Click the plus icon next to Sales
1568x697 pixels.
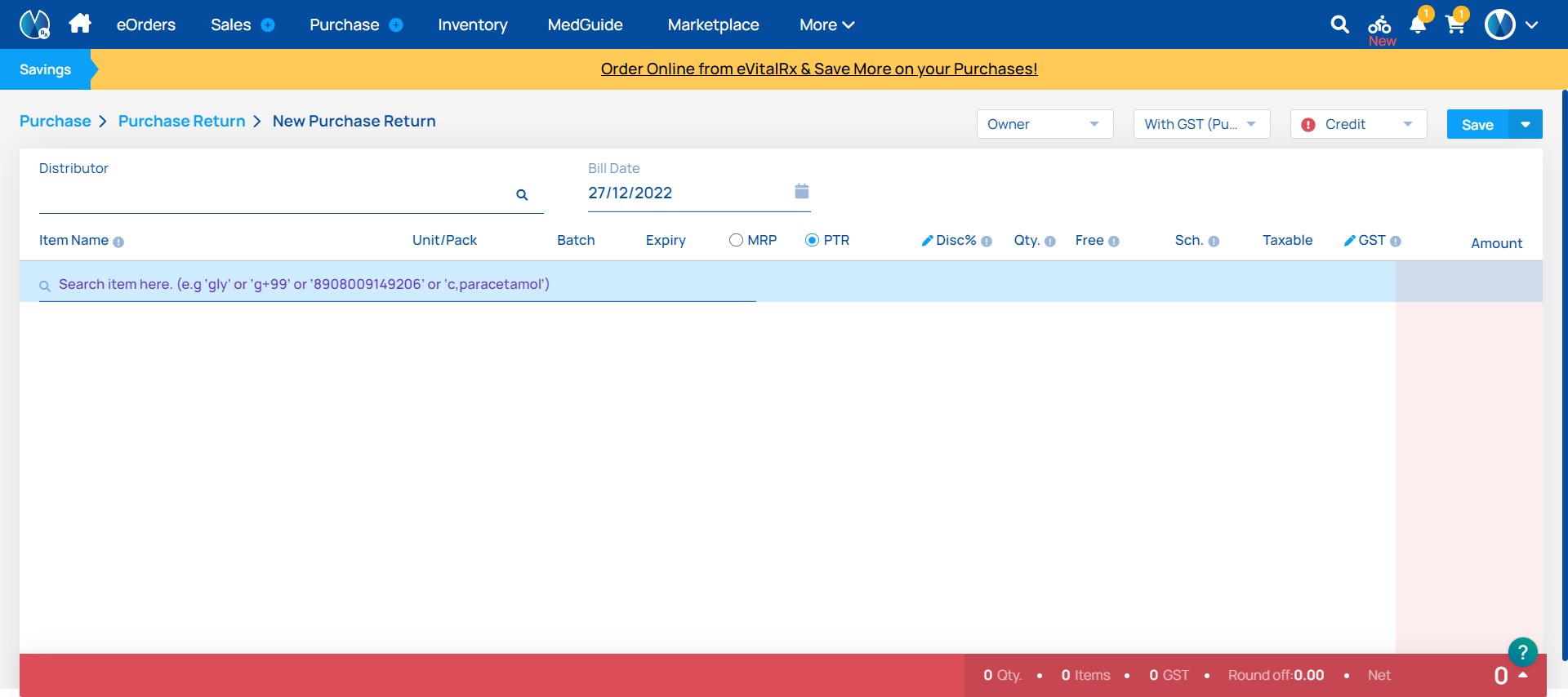click(x=268, y=25)
